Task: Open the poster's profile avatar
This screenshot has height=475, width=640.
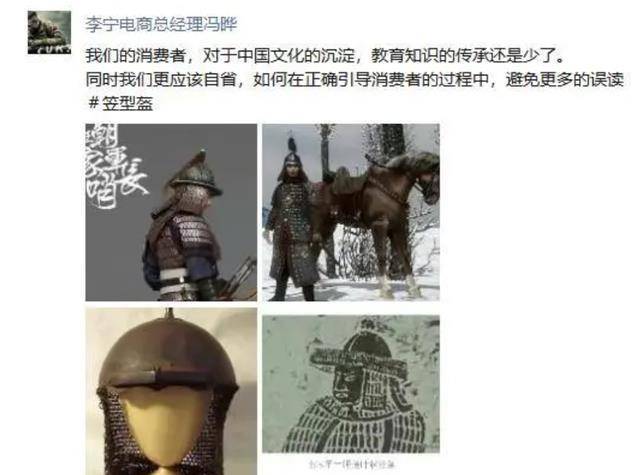Action: tap(49, 32)
